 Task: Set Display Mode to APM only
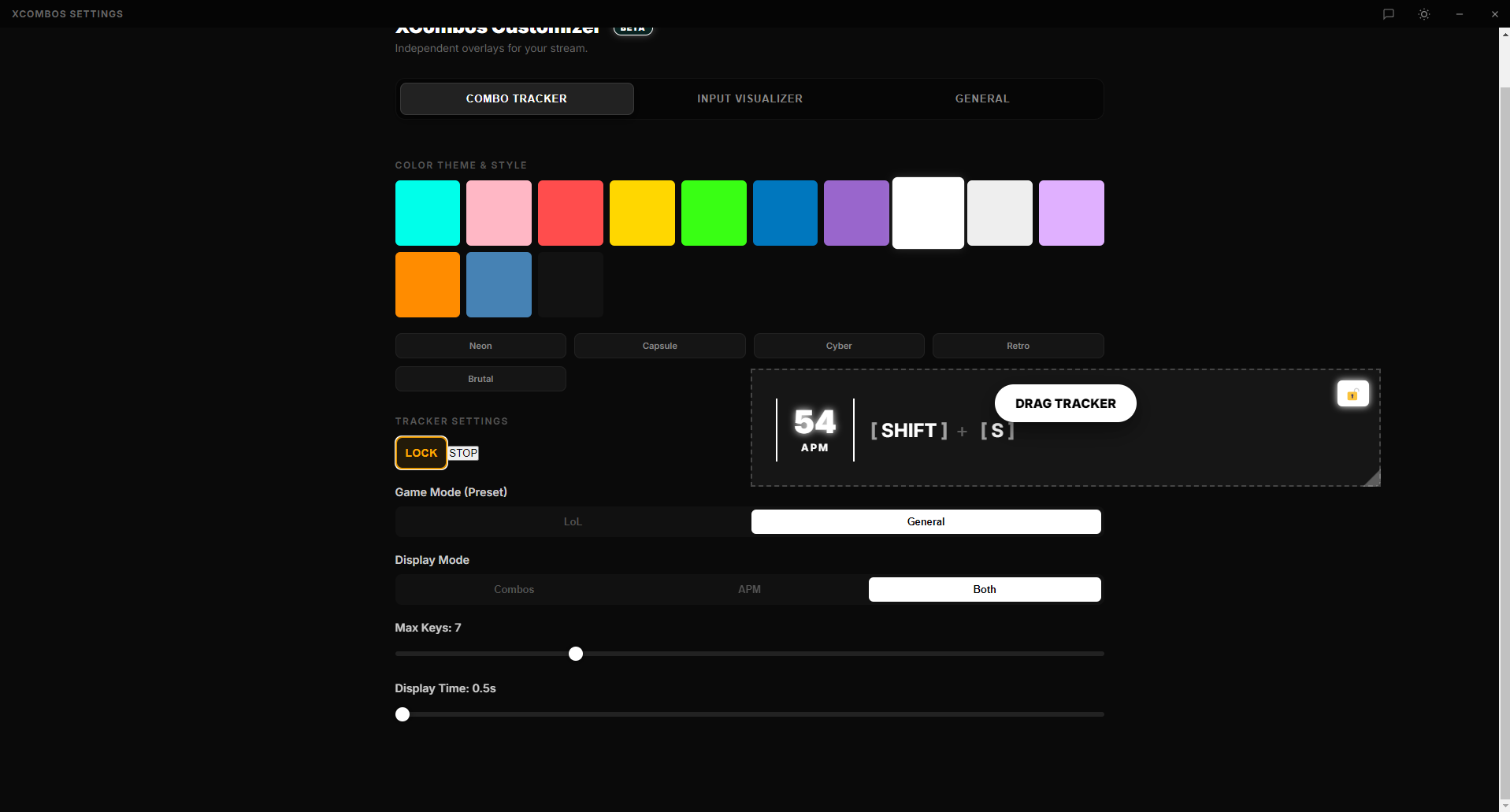tap(749, 589)
